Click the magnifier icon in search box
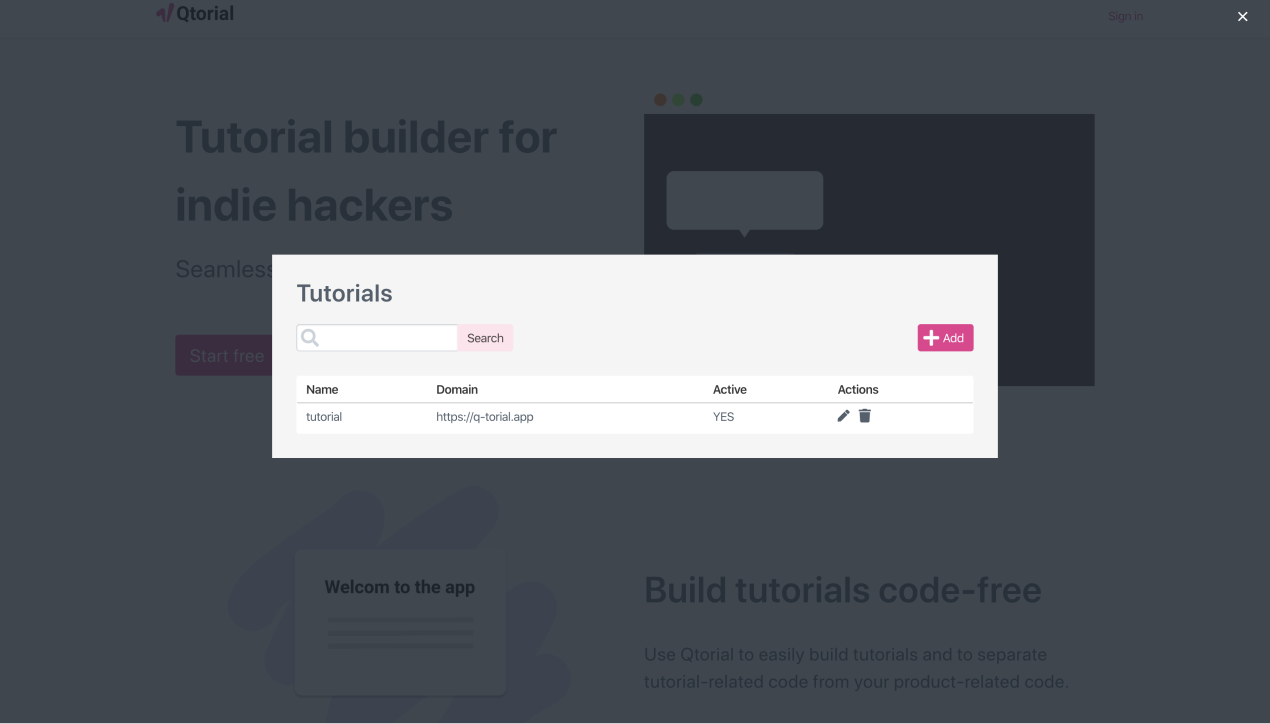 (310, 338)
